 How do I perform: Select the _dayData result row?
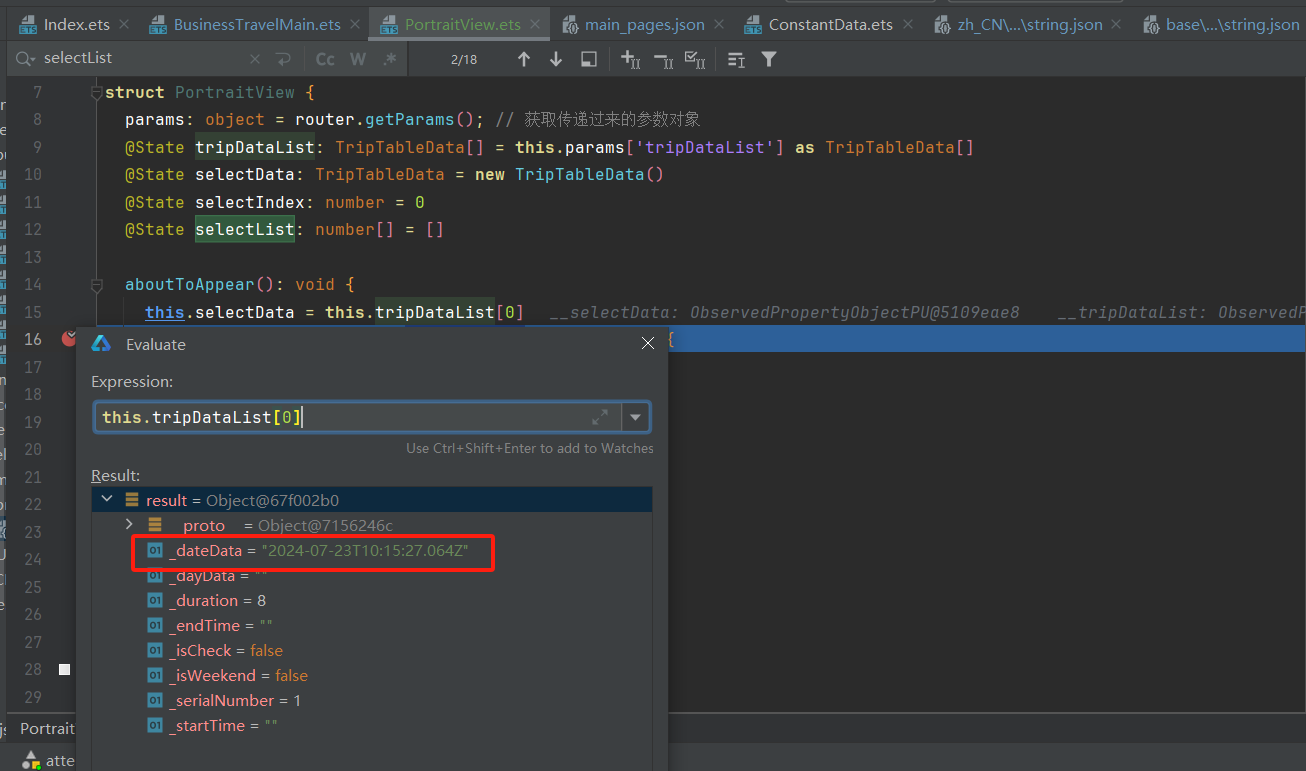pos(372,576)
